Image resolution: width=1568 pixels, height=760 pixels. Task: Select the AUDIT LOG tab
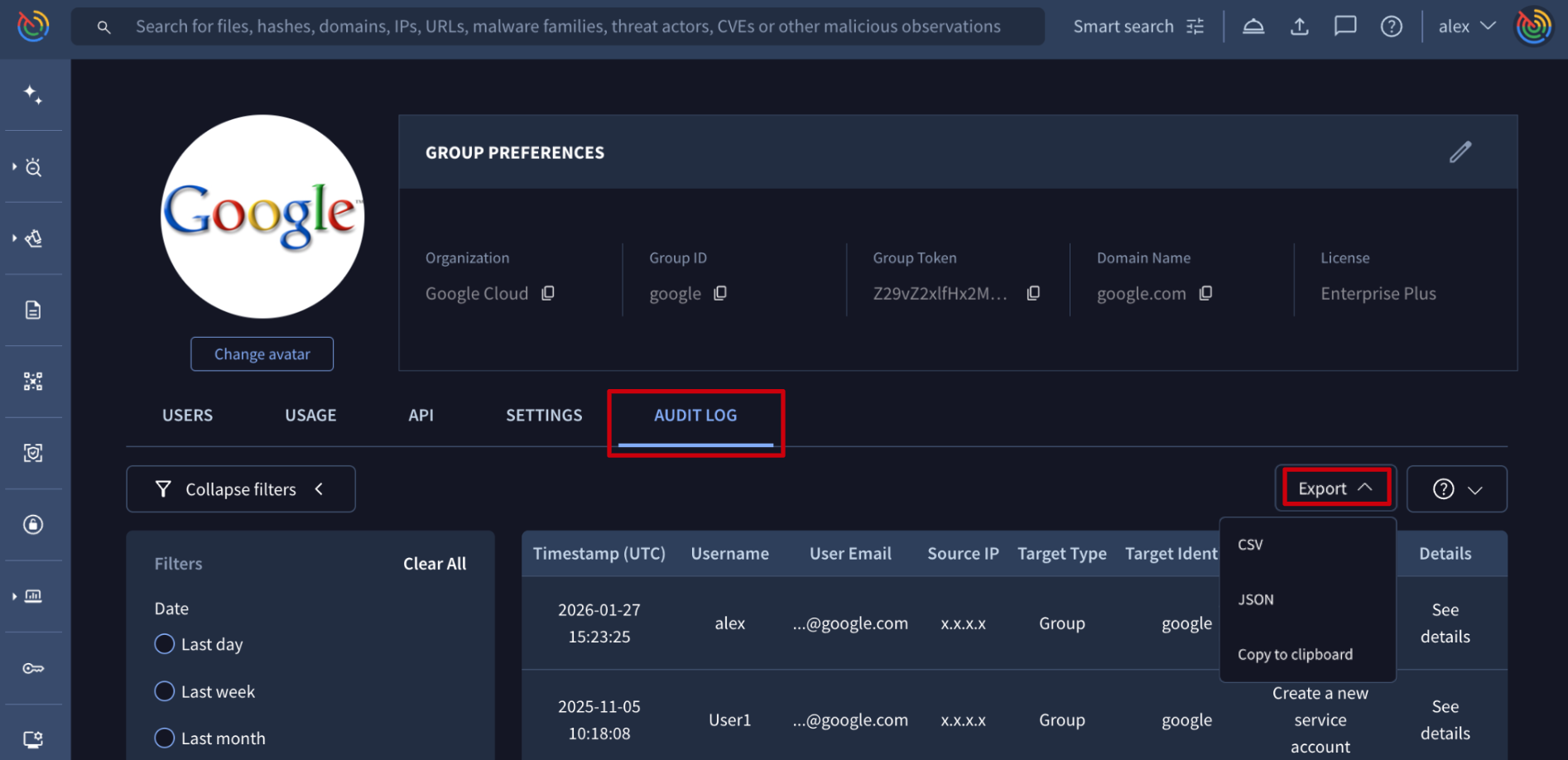click(x=695, y=416)
